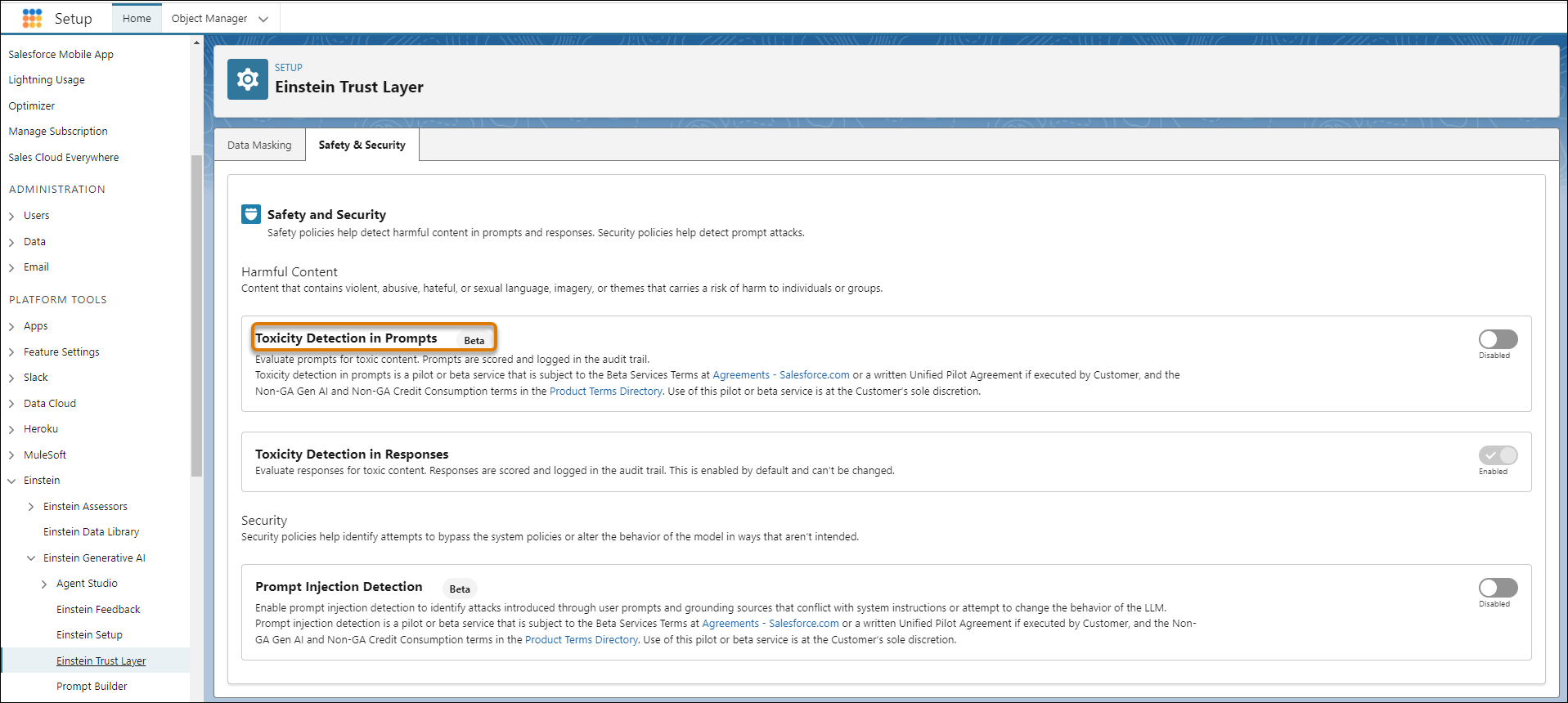
Task: Expand the Apps section
Action: (11, 326)
